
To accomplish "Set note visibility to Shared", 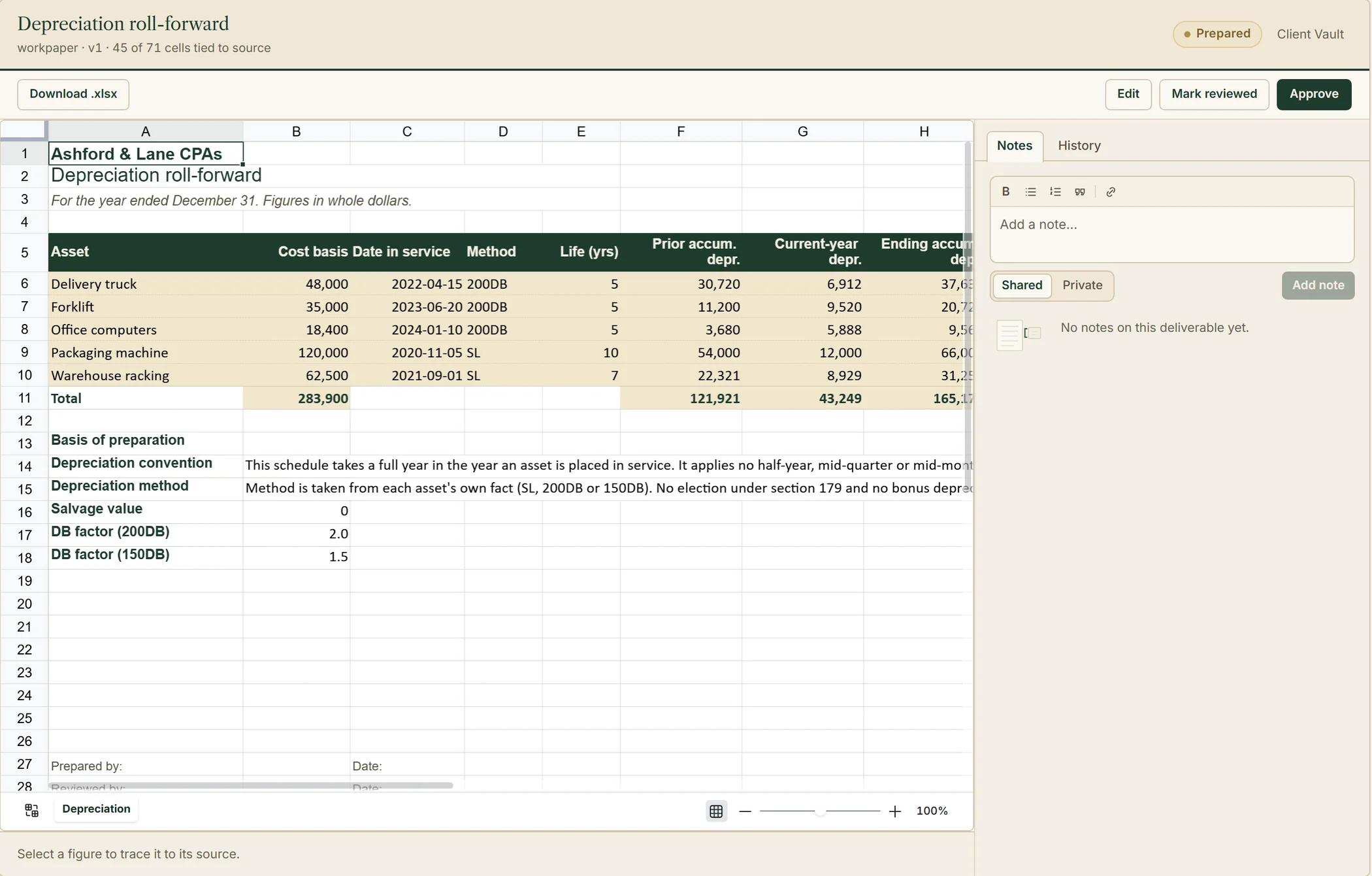I will [1022, 285].
